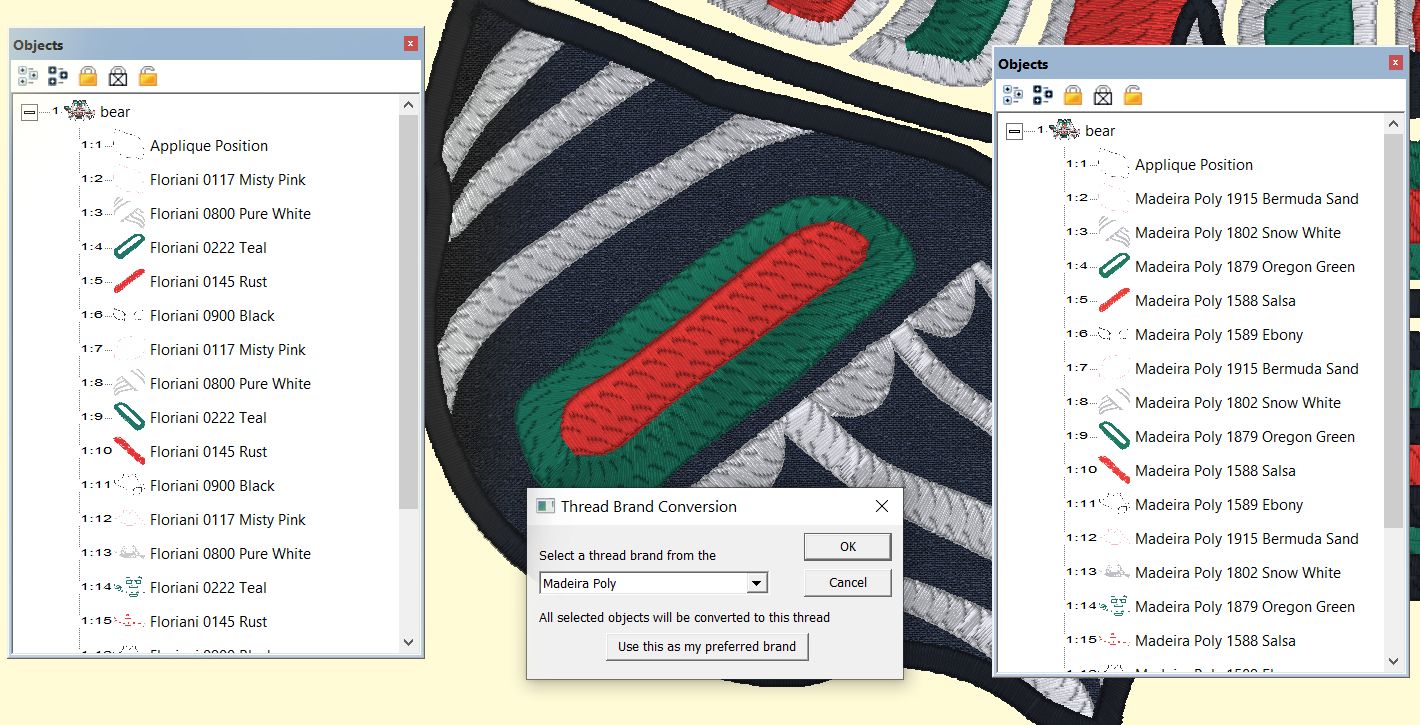Click scroll-down arrow in left Objects panel
Screen dimensions: 1420x725
coord(408,642)
